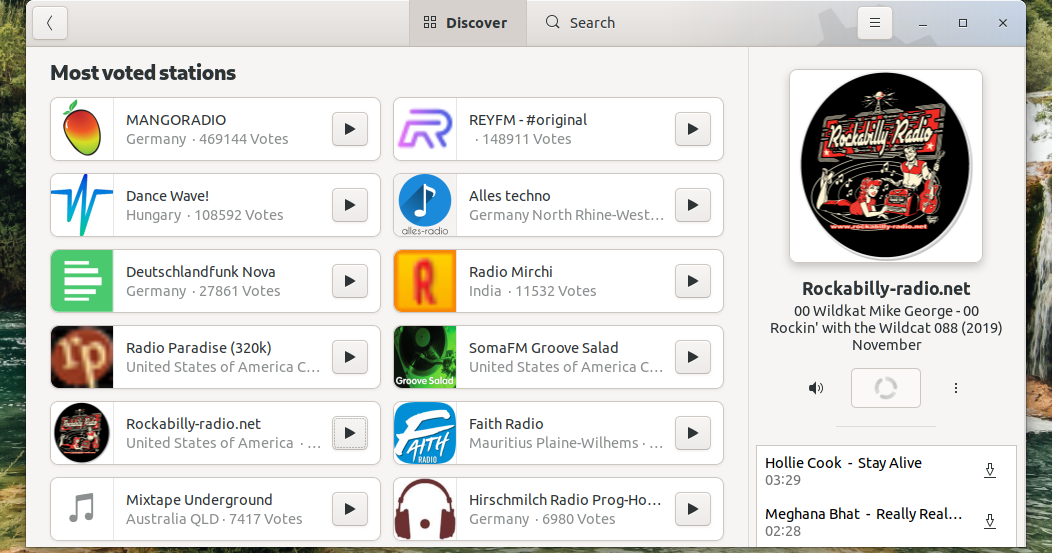Click the large Rockabilly Radio cover art
The image size is (1052, 553).
(886, 166)
